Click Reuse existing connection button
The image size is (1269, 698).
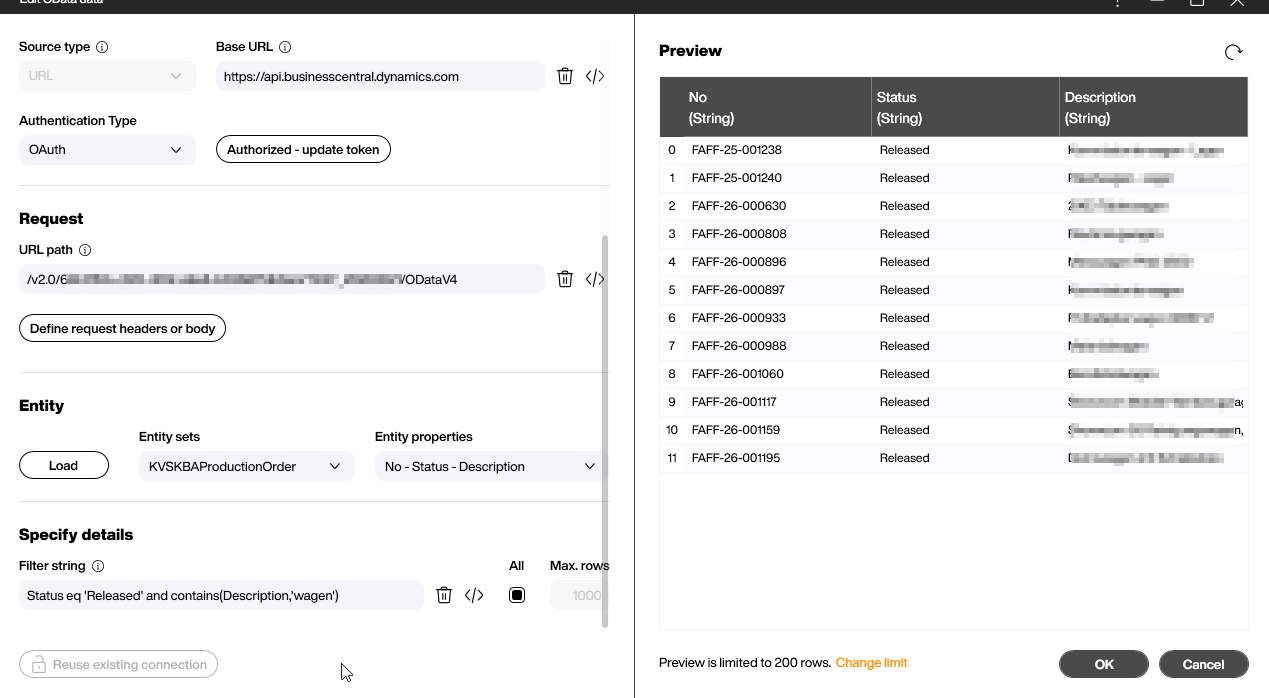(118, 664)
